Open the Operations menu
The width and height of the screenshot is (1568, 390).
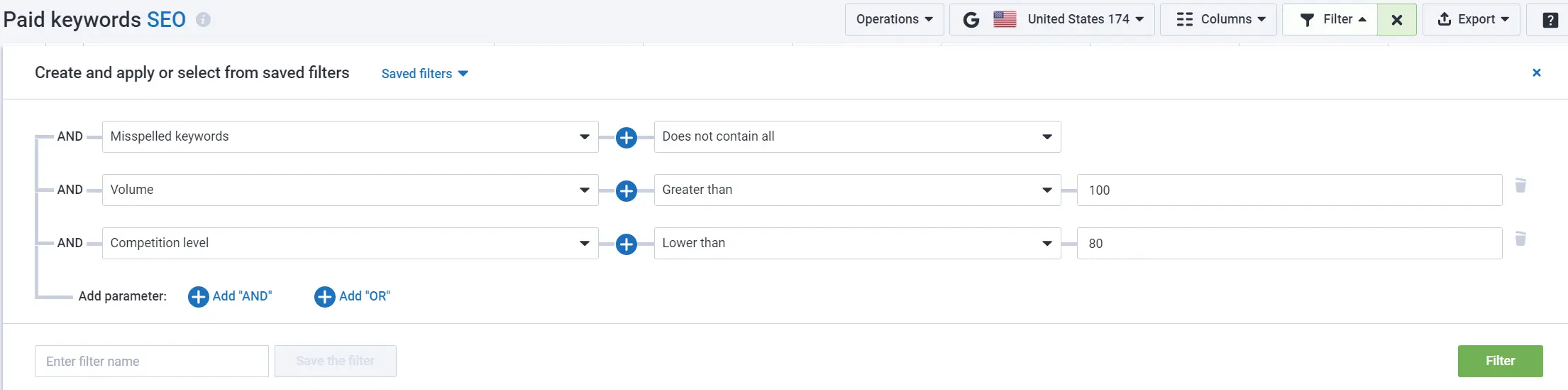(894, 20)
